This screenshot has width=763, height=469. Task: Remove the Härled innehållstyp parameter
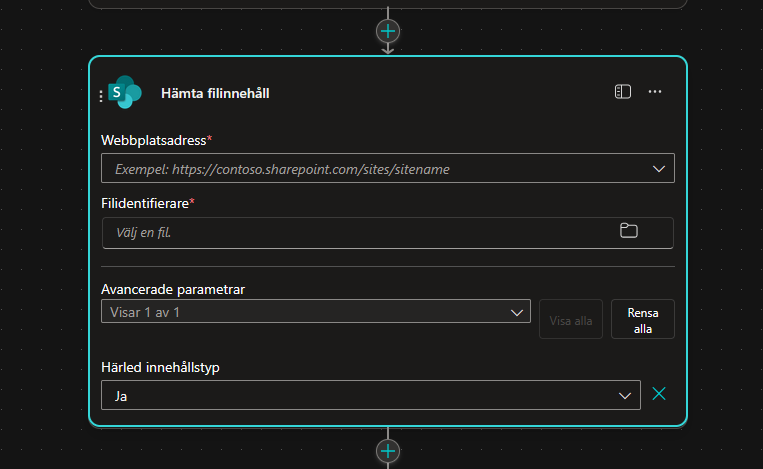(x=659, y=394)
